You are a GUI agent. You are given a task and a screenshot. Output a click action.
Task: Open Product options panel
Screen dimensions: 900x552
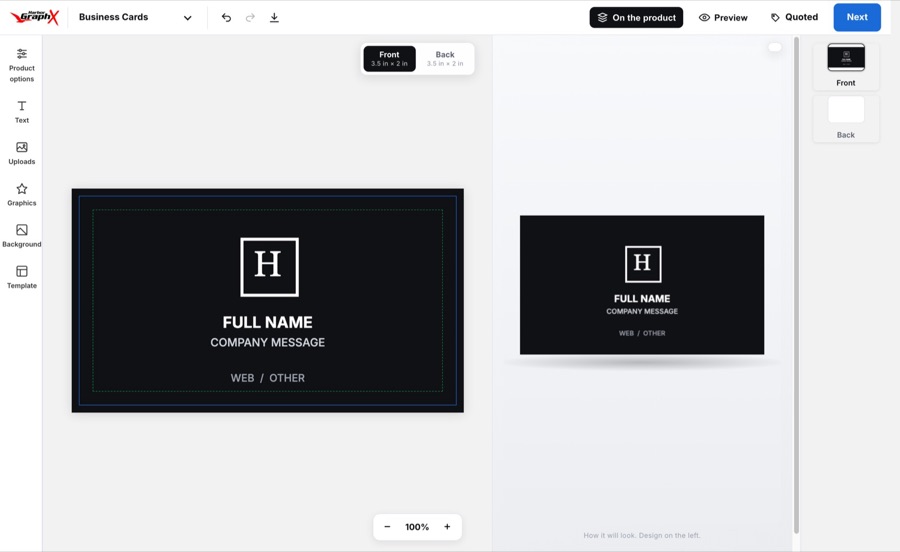coord(21,65)
